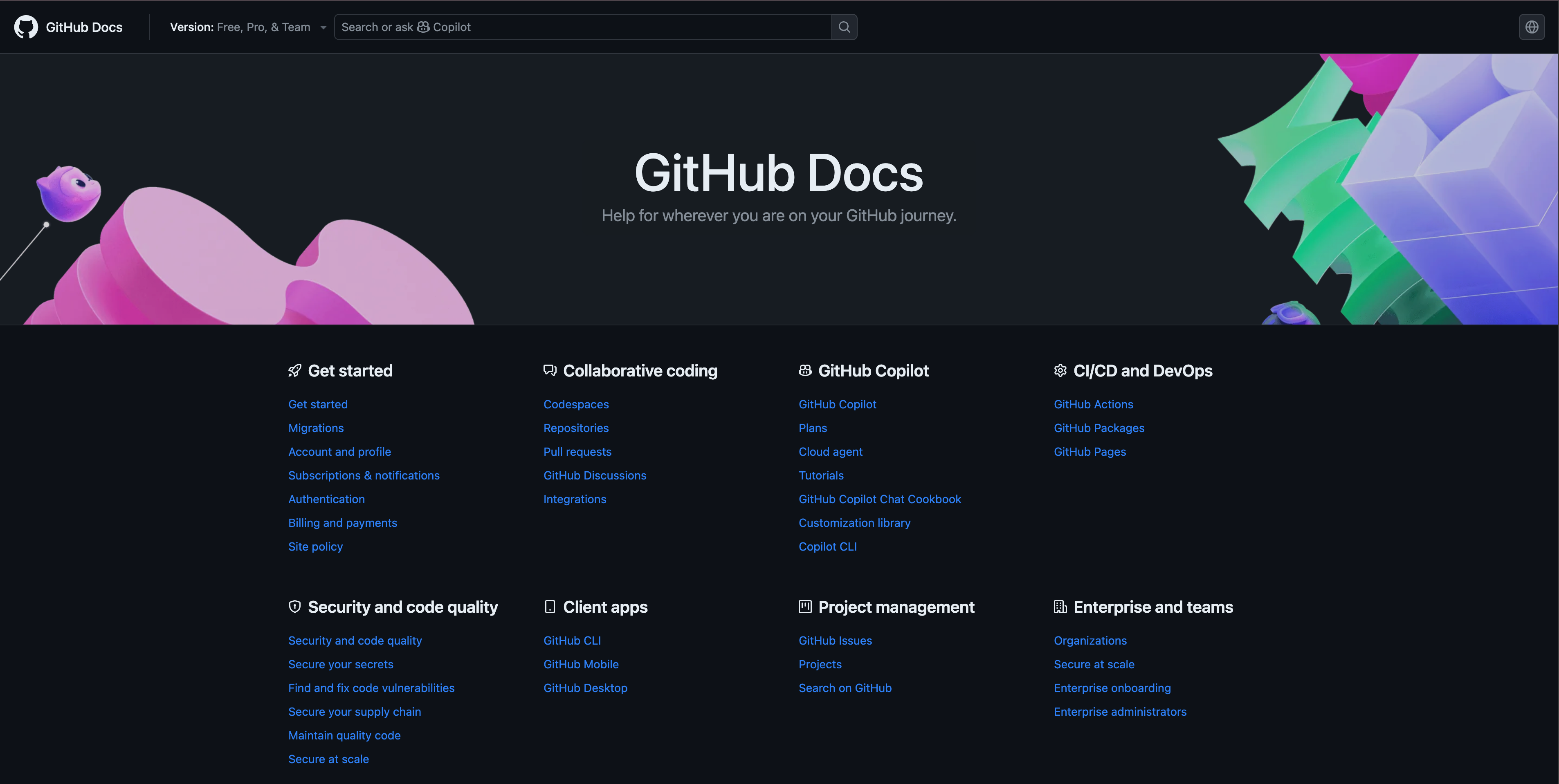Click the rocket icon beside Get started
1559x784 pixels.
(295, 371)
